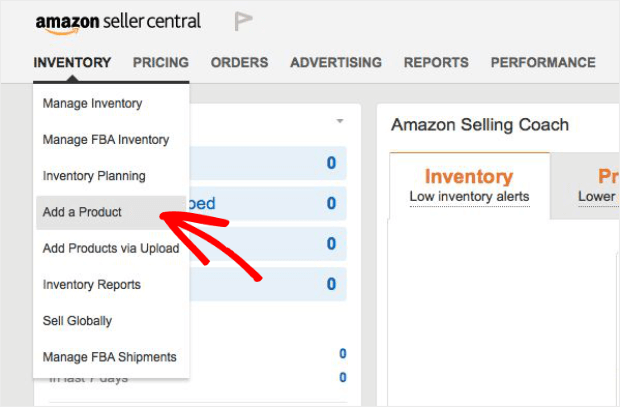Image resolution: width=620 pixels, height=407 pixels.
Task: Choose Sell Globally
Action: (78, 321)
